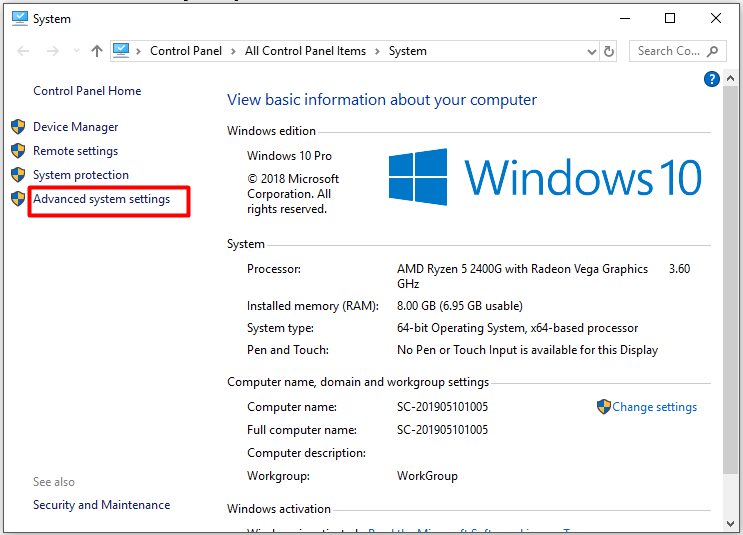
Task: Click shield icon beside Advanced system settings
Action: tap(18, 199)
